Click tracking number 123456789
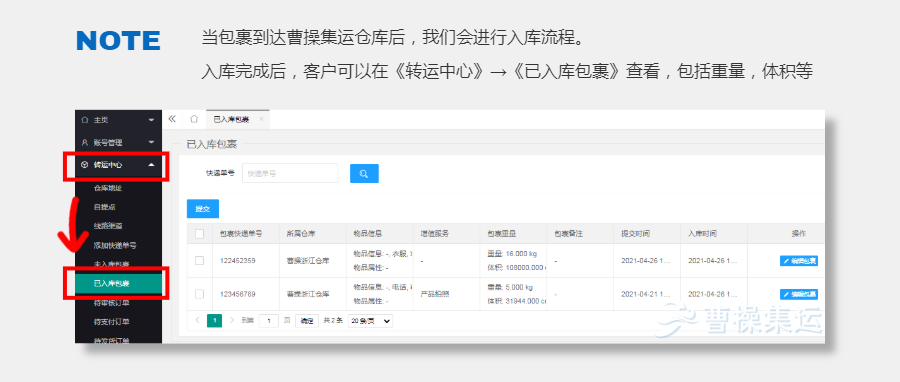Image resolution: width=900 pixels, height=382 pixels. tap(238, 294)
